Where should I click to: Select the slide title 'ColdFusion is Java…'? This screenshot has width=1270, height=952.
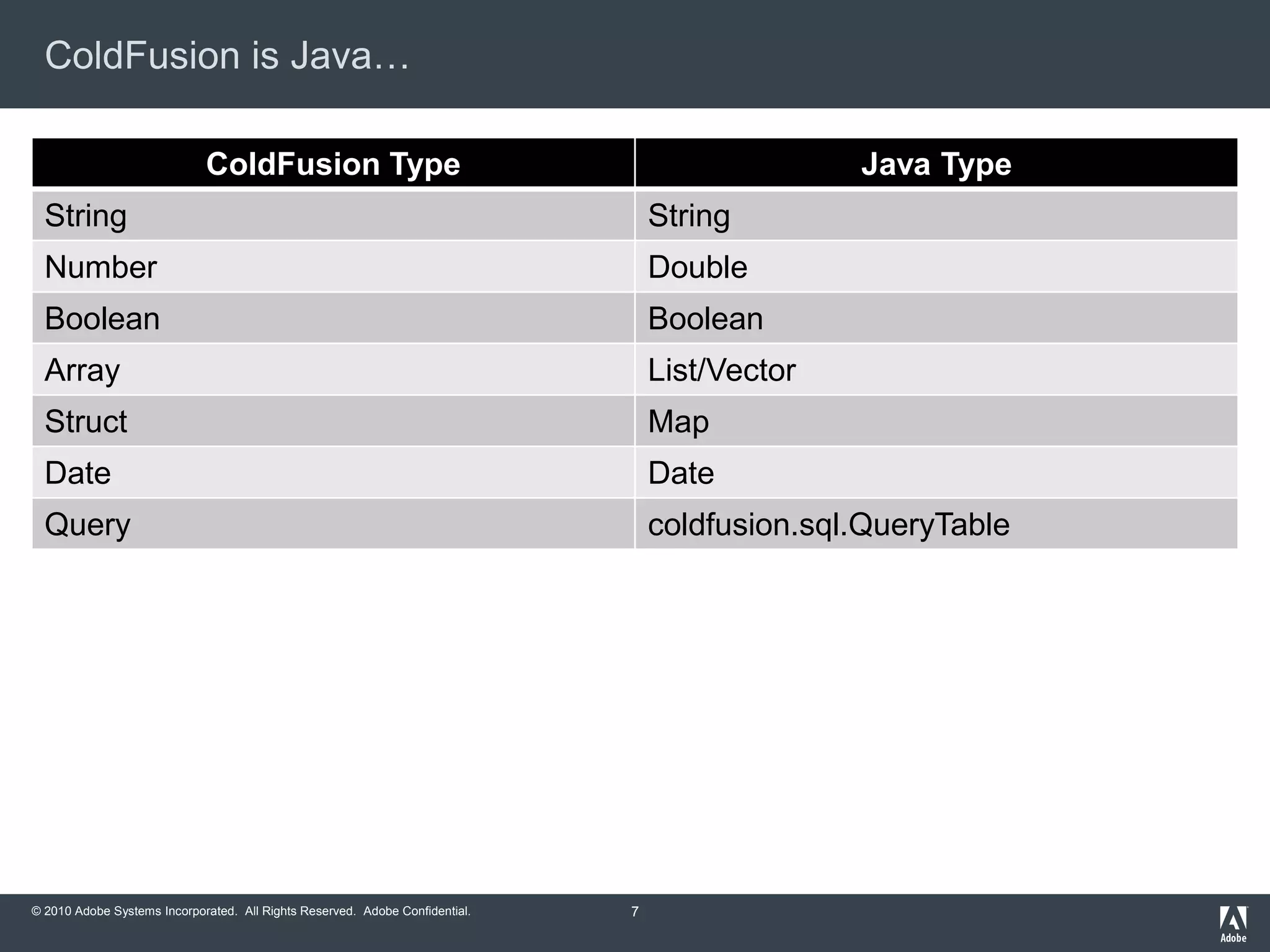[227, 55]
